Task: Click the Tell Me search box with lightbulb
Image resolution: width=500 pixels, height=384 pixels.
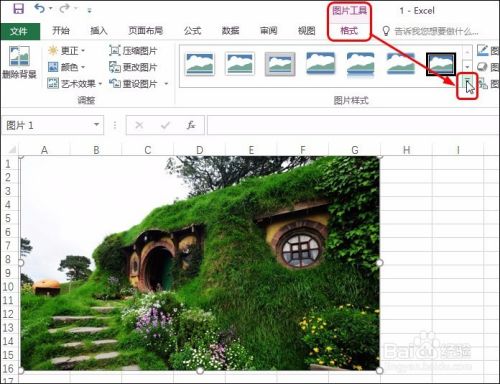Action: [x=431, y=31]
